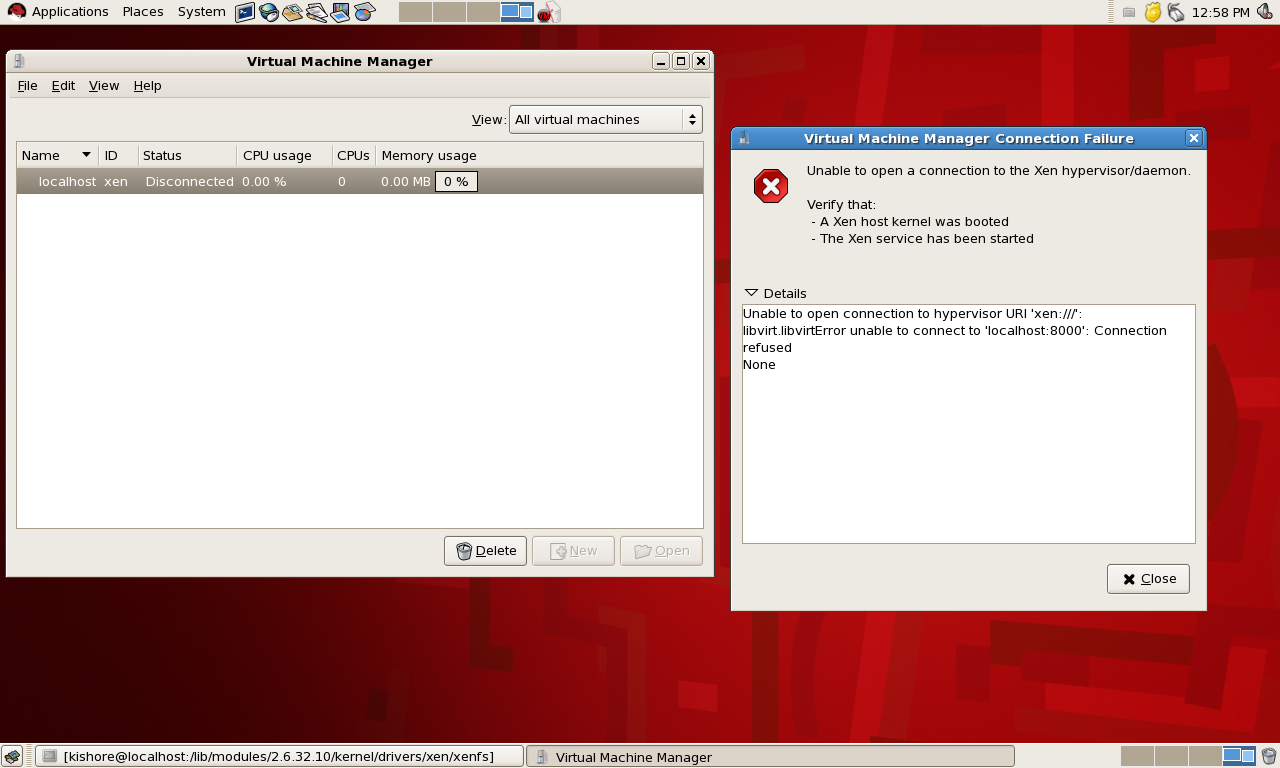Open the yellow security badge tray icon
Image resolution: width=1280 pixels, height=768 pixels.
(x=1153, y=12)
